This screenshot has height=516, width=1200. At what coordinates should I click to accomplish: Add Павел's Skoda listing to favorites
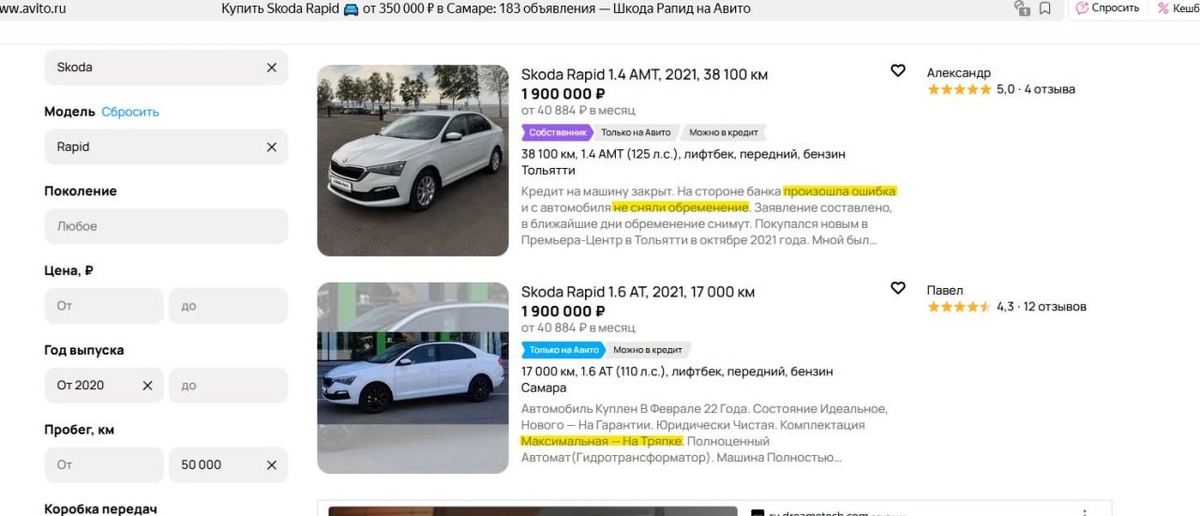(898, 288)
